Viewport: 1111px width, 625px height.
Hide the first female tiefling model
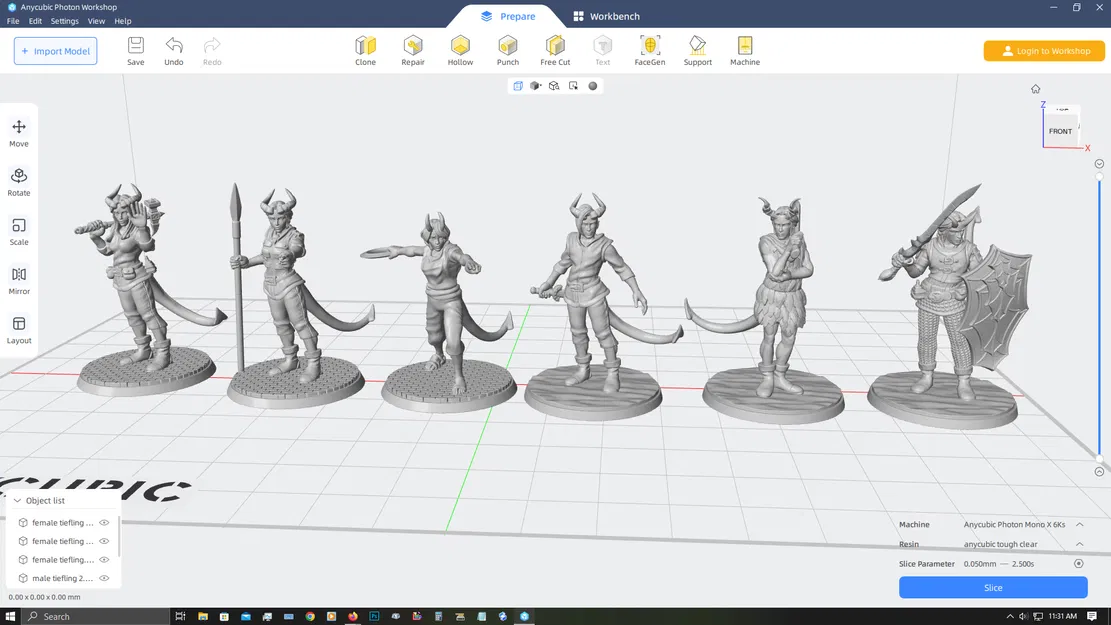(103, 522)
